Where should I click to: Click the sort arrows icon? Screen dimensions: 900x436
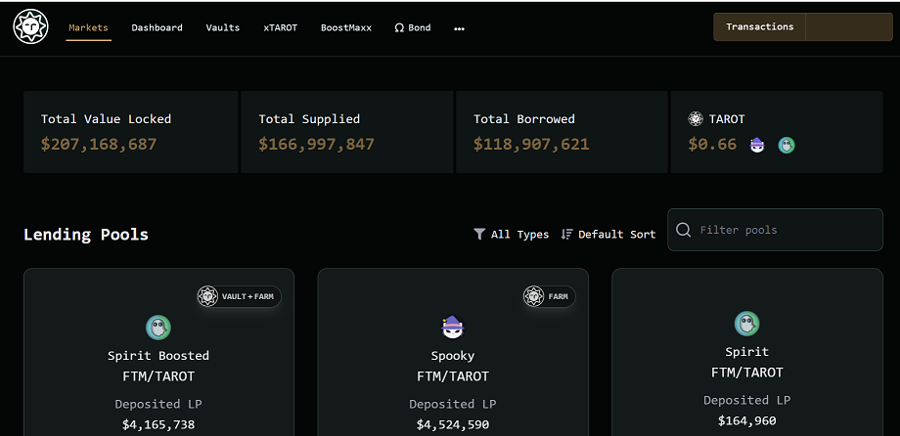point(567,234)
